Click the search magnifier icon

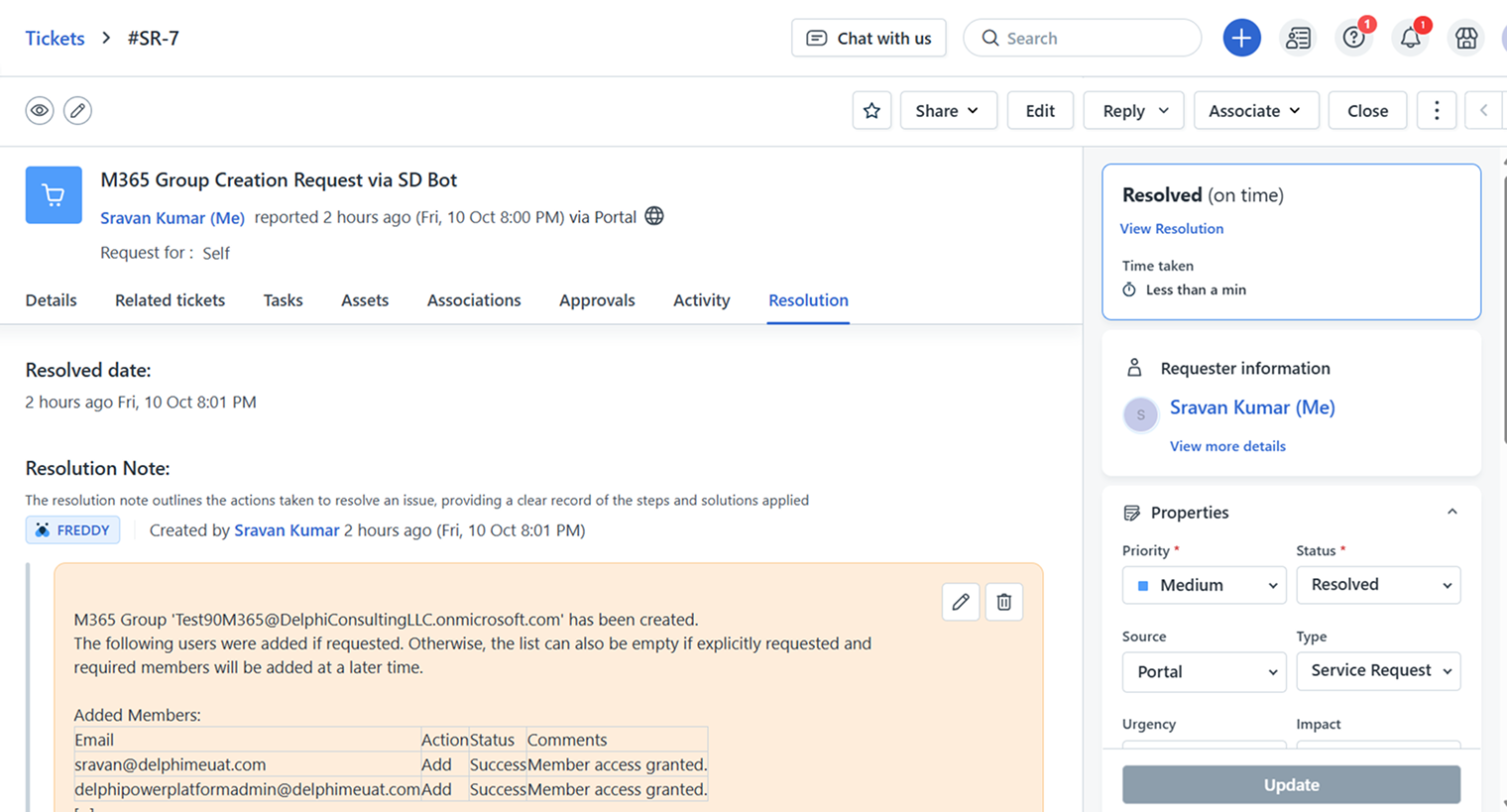989,38
